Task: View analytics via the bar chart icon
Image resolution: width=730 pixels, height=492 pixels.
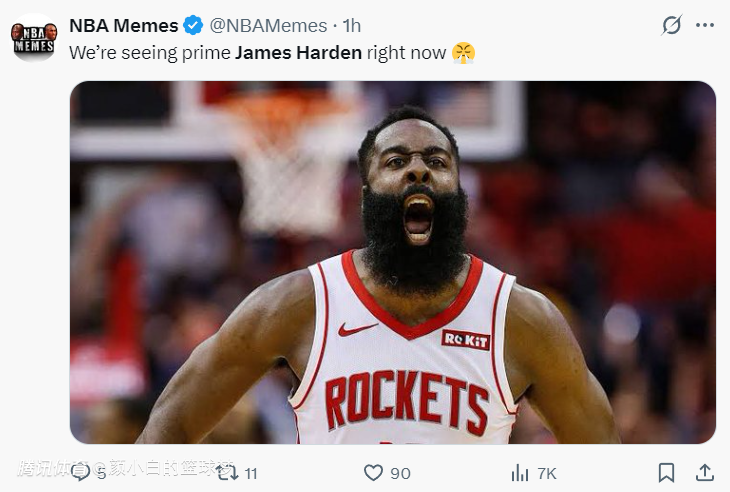Action: tap(520, 472)
